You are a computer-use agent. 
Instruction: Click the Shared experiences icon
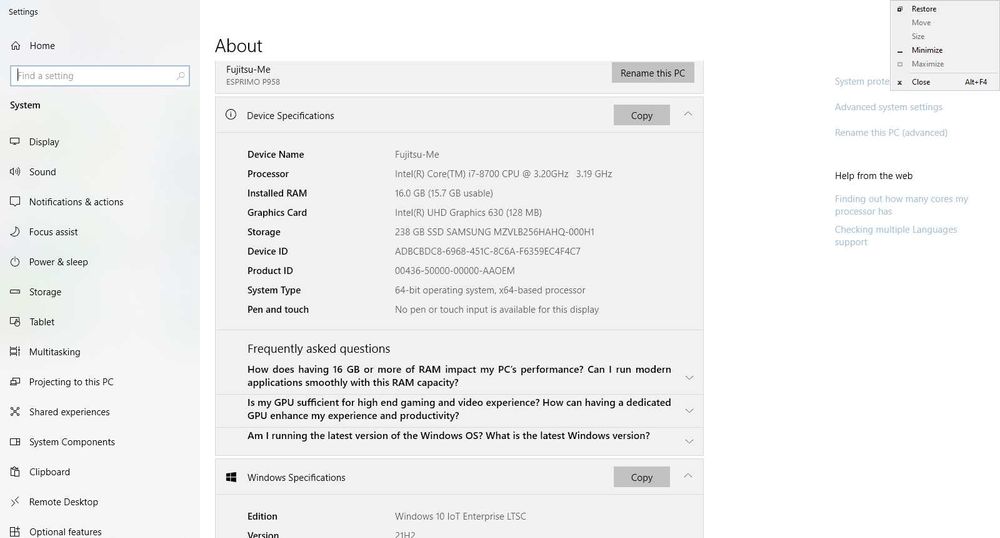pos(15,411)
